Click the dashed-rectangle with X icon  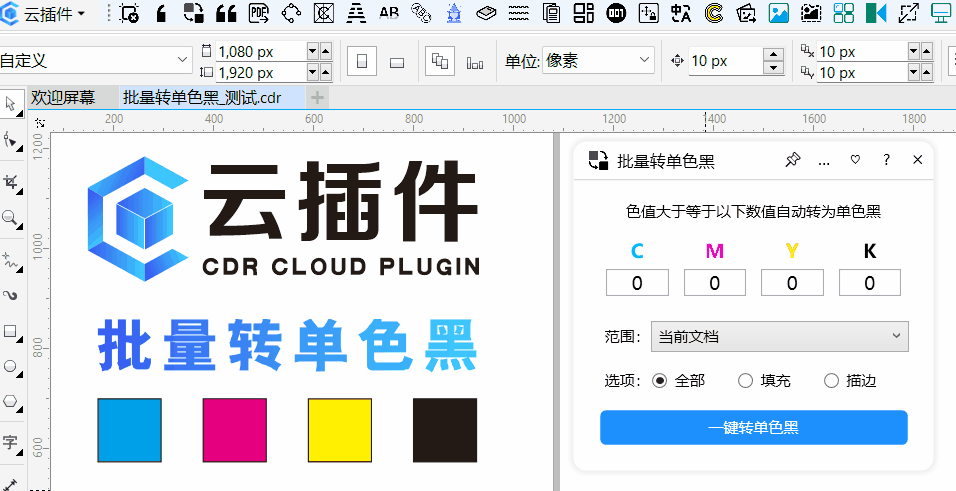click(129, 13)
